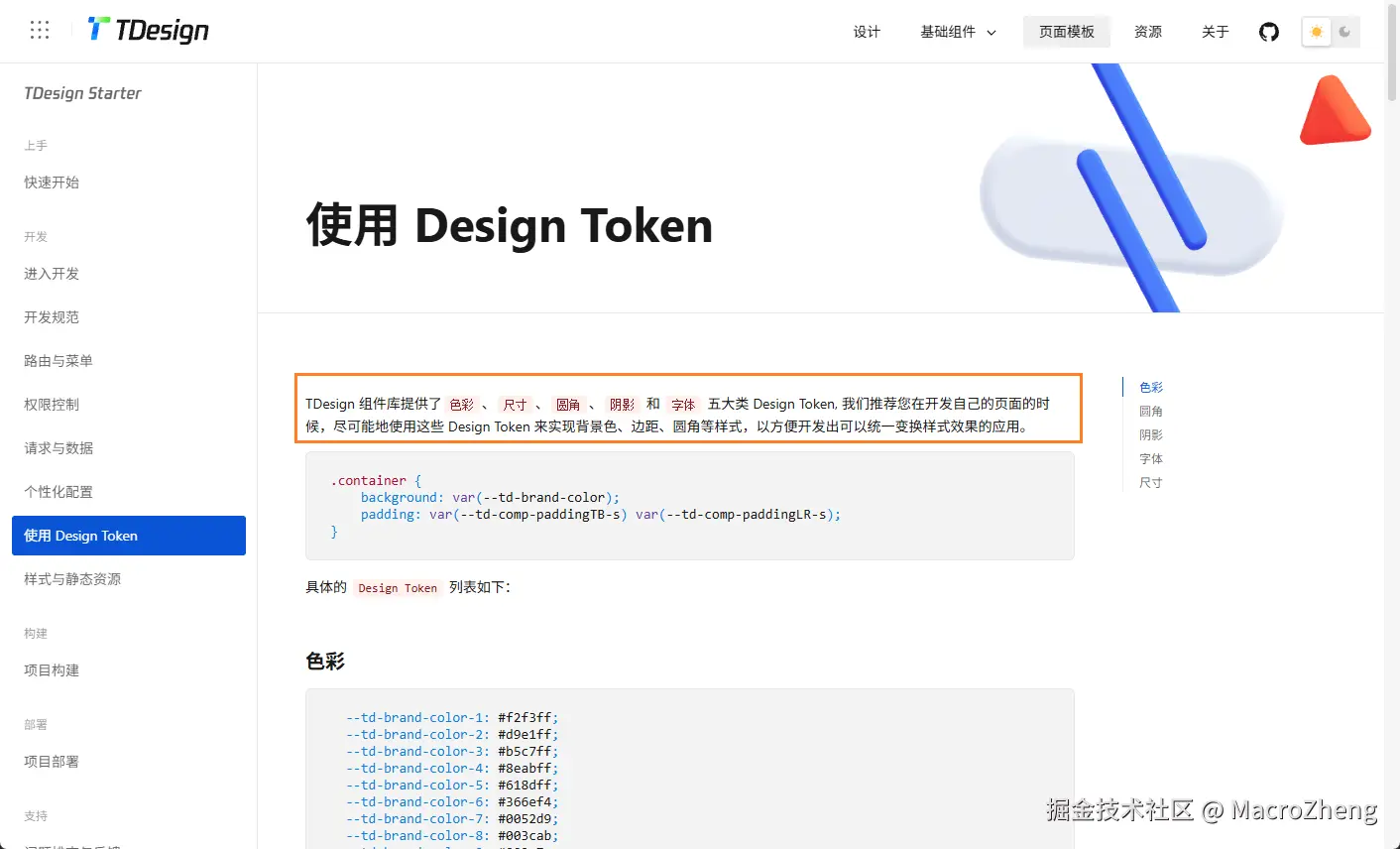Click --td-brand-color-3 code line
The width and height of the screenshot is (1400, 849).
coord(452,751)
